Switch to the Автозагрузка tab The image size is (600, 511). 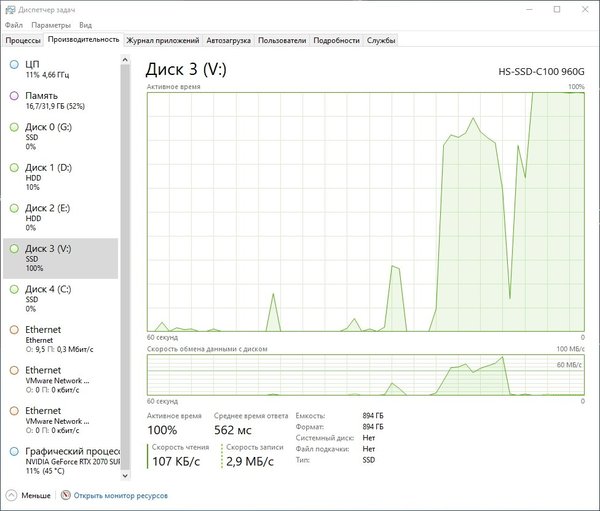point(228,40)
